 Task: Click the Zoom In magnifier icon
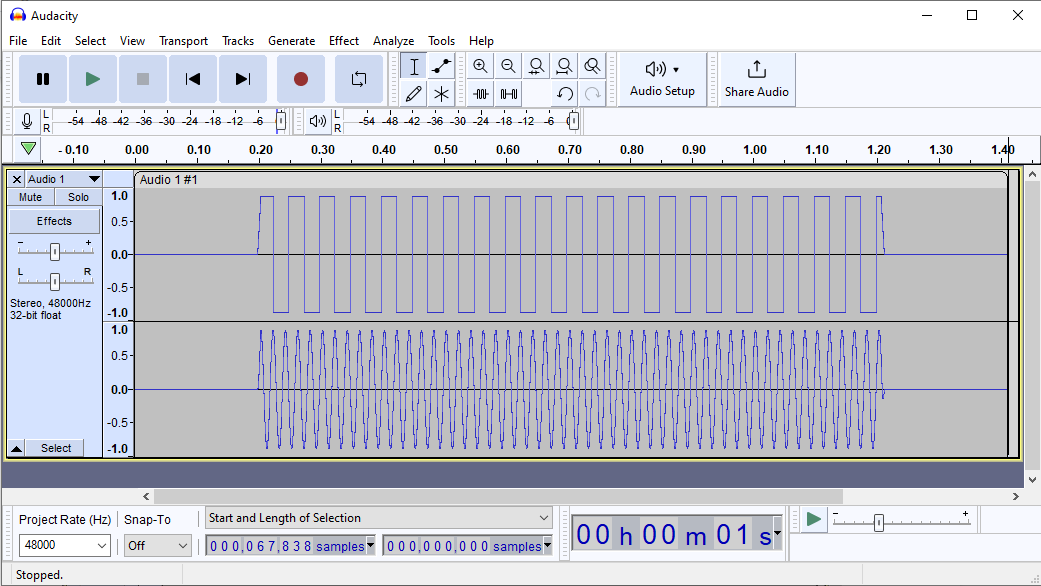(481, 67)
